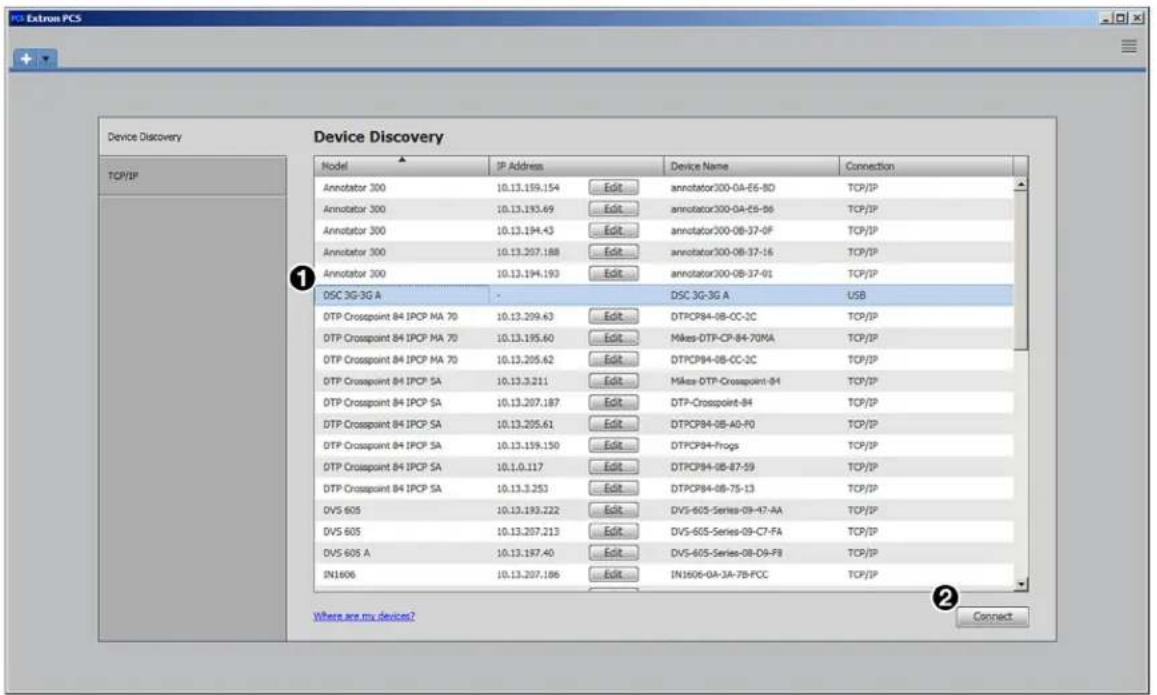The image size is (1157, 695).
Task: Select the IN1606 model row
Action: [x=664, y=574]
